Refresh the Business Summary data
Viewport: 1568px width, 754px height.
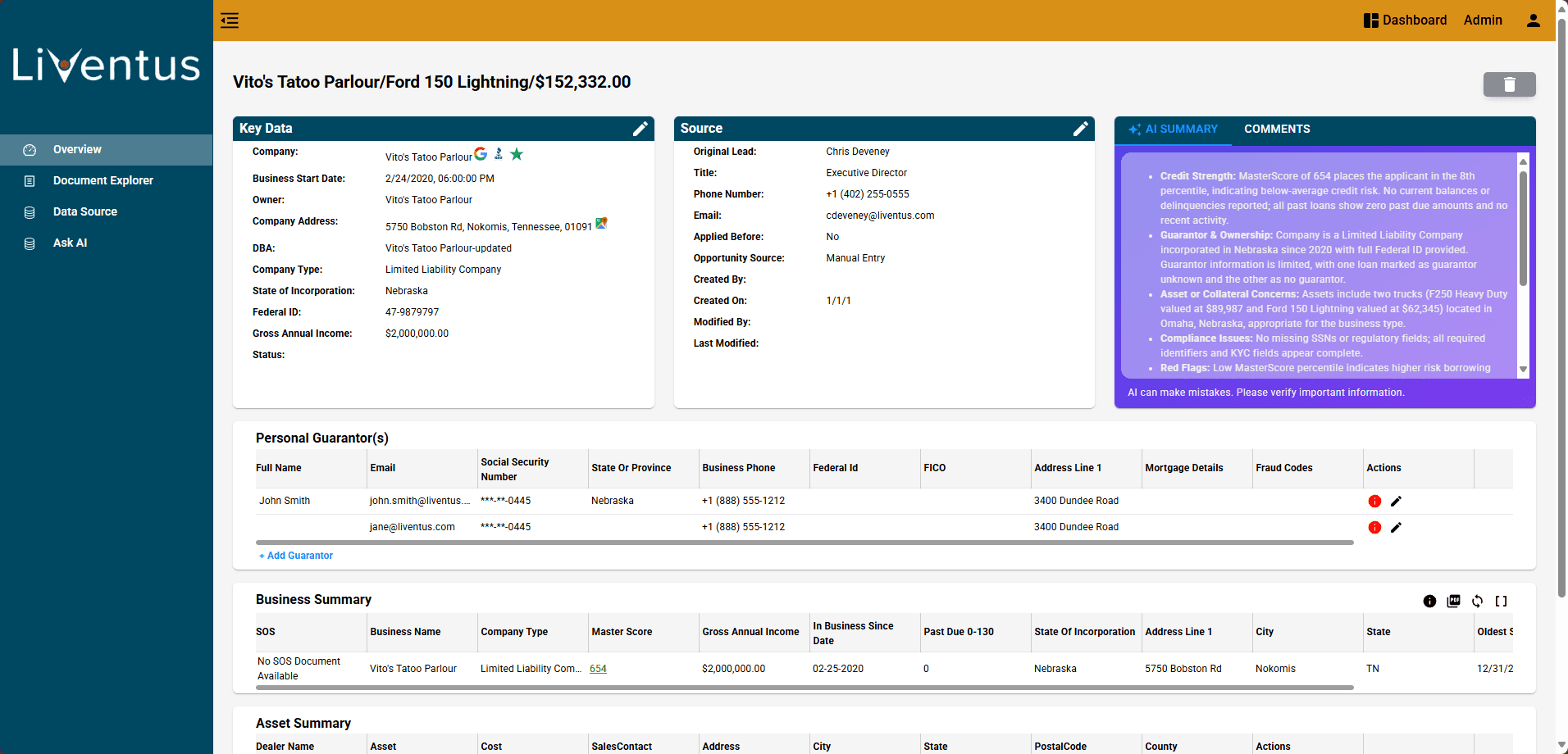point(1477,602)
